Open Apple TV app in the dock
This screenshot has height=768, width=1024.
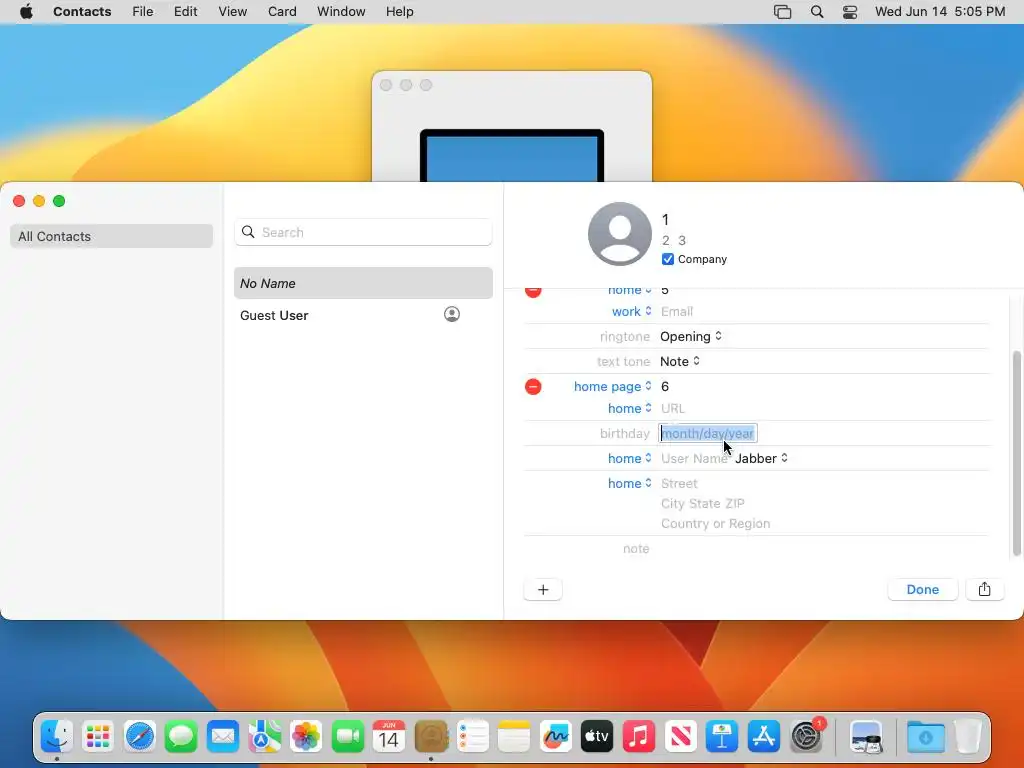597,737
